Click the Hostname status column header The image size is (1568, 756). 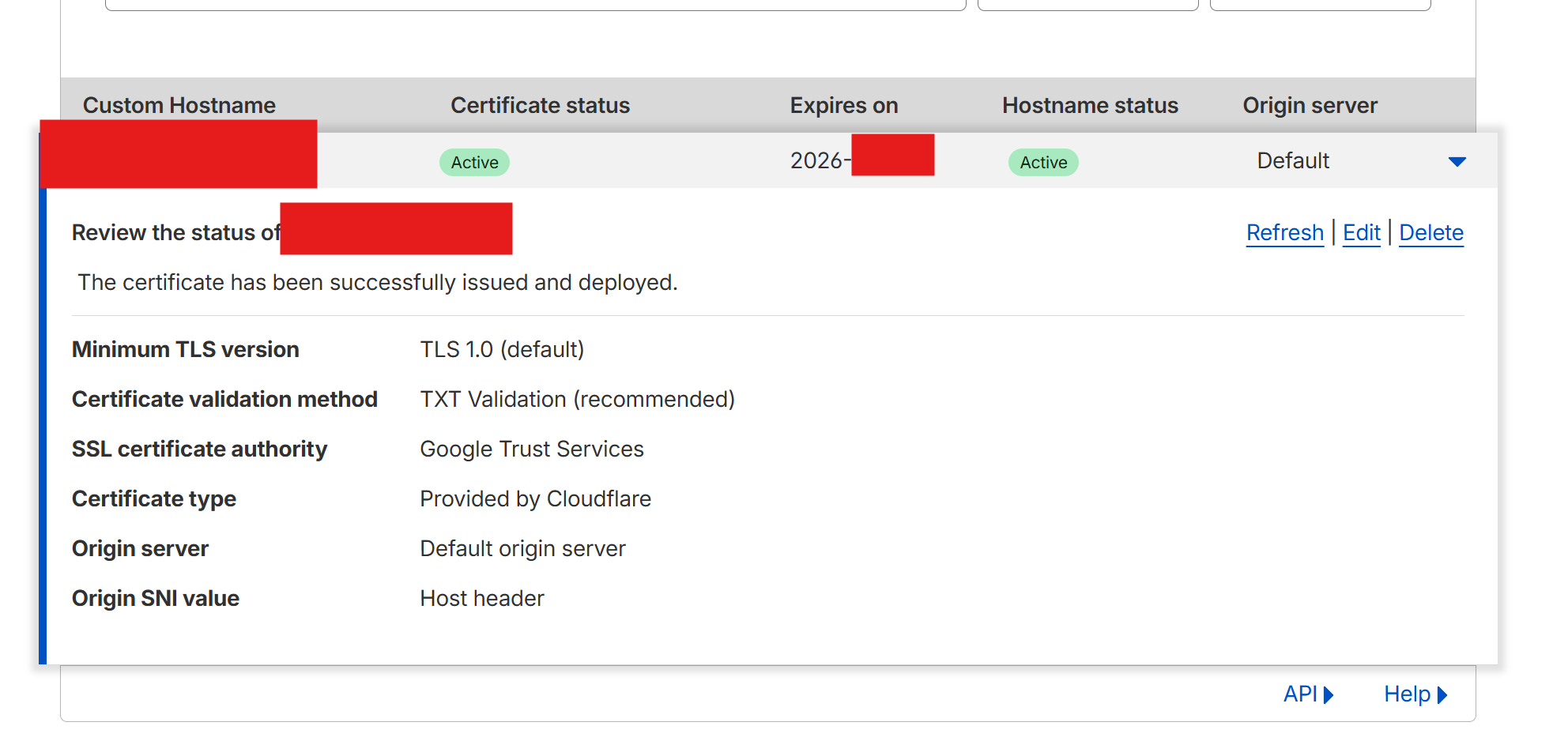pos(1090,106)
